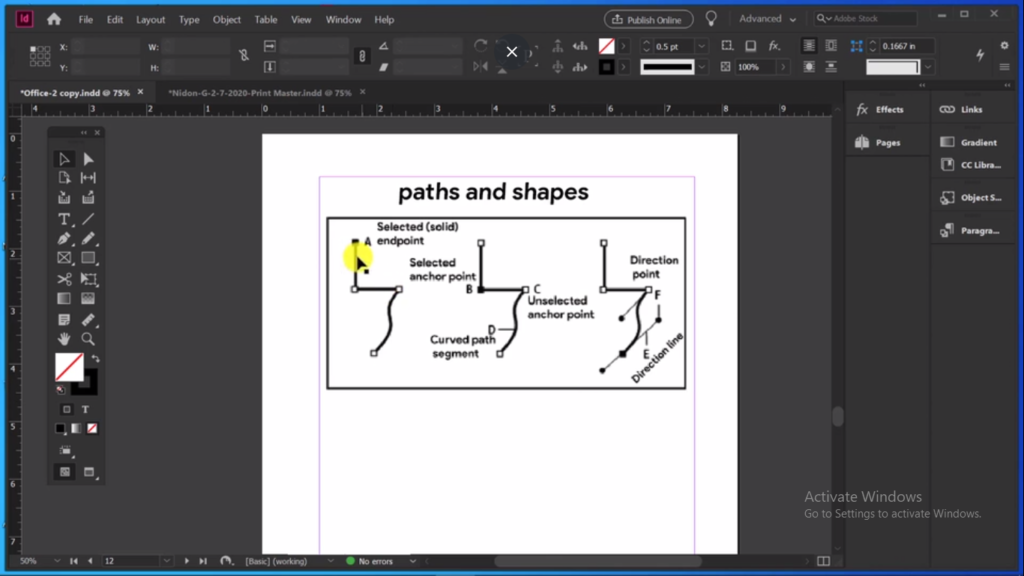
Task: Expand the fill color flyout arrow
Action: pos(624,46)
